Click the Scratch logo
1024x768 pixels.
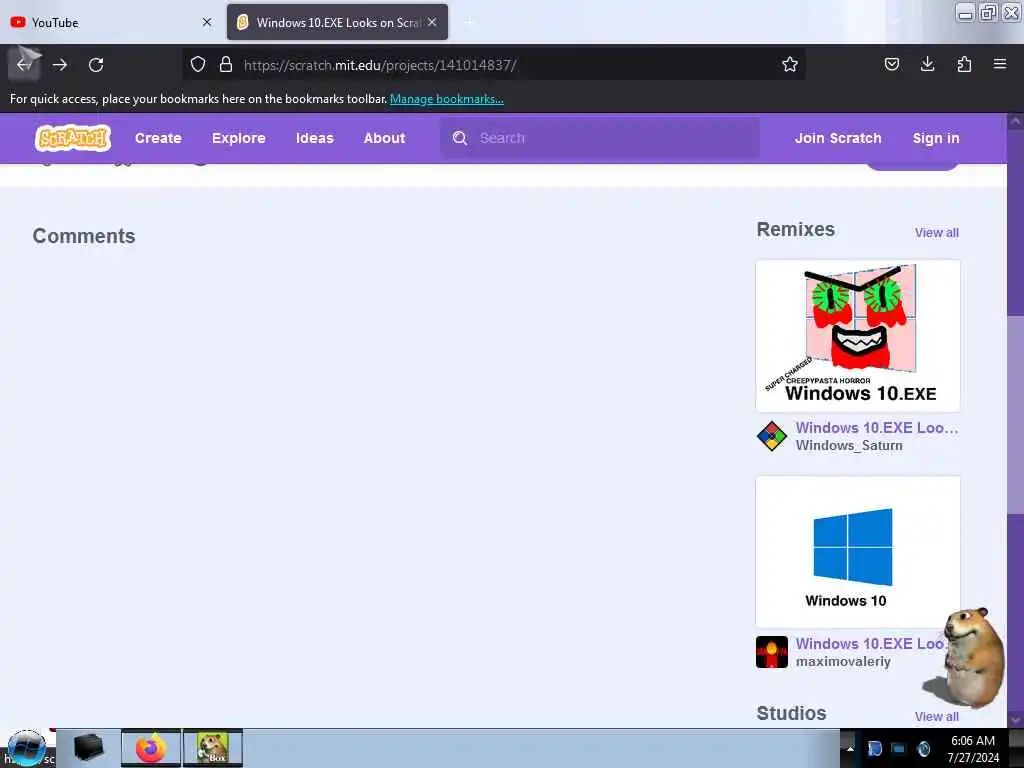(x=73, y=138)
